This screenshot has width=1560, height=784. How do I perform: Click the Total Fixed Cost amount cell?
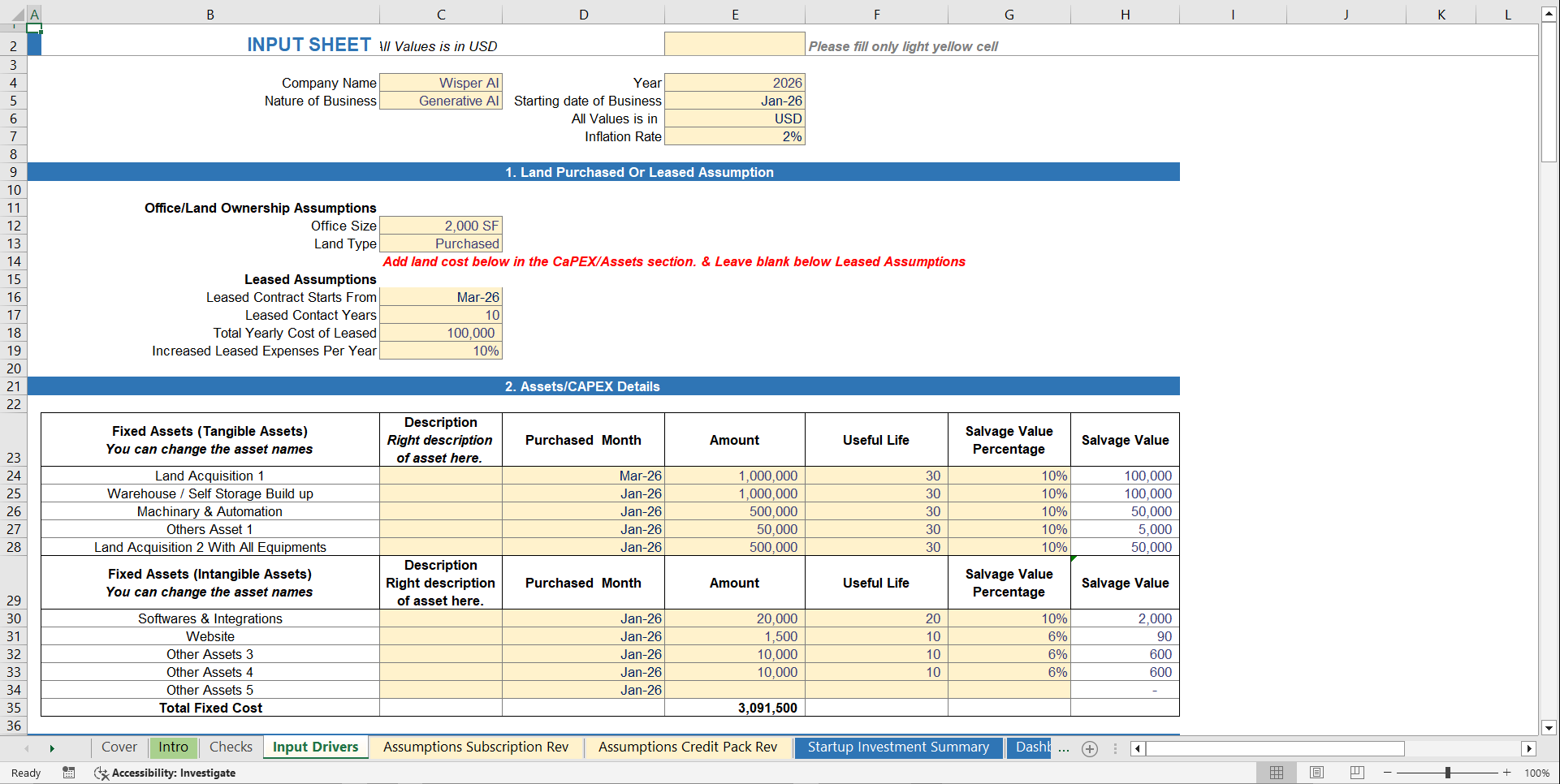point(734,707)
